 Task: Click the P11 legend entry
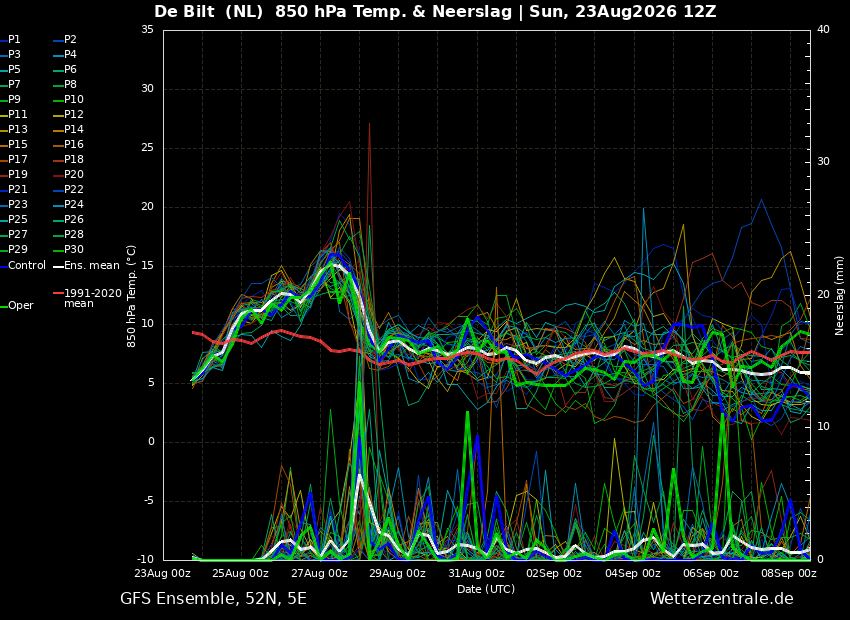tap(14, 114)
